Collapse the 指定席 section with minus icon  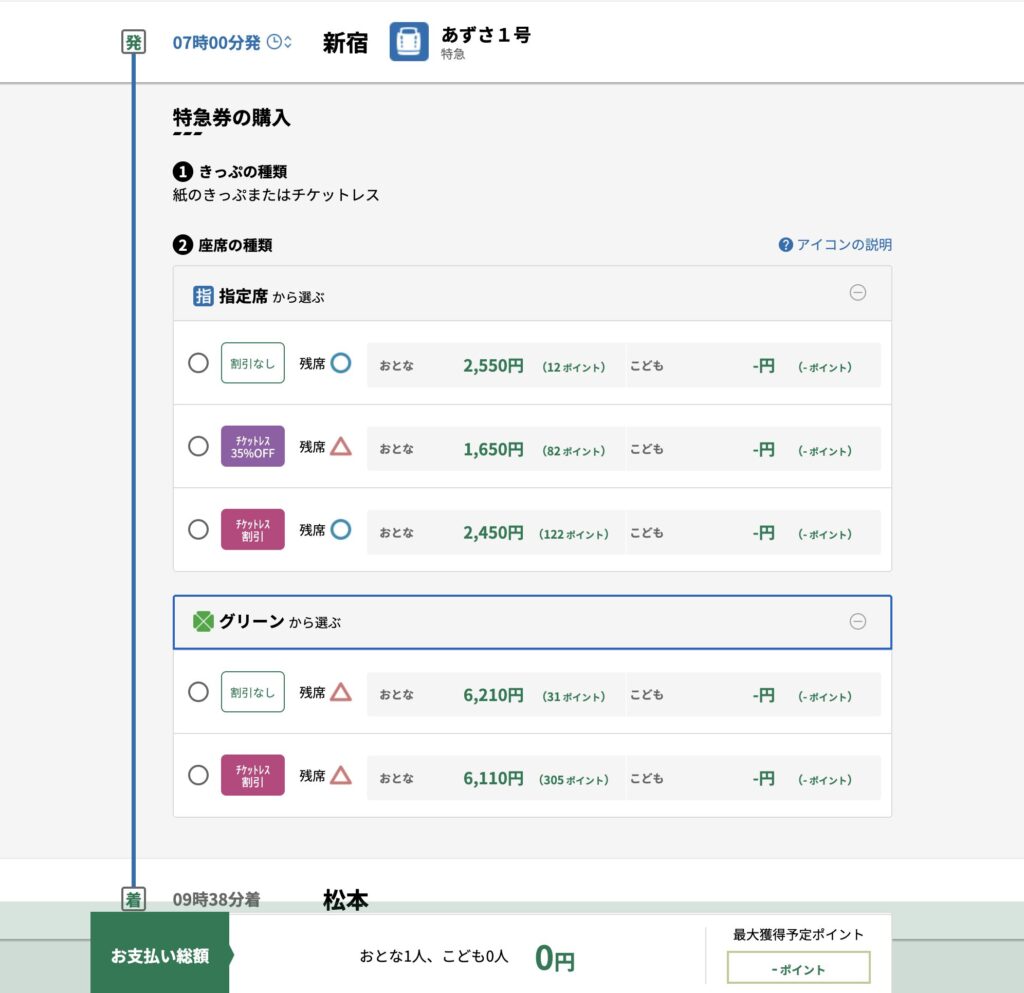[x=857, y=293]
